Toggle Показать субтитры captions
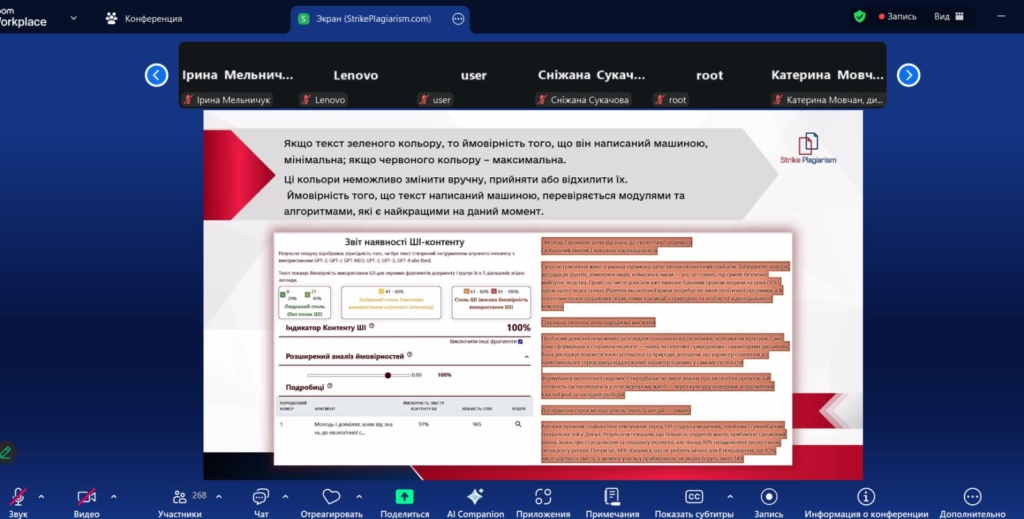This screenshot has height=519, width=1024. pos(693,496)
